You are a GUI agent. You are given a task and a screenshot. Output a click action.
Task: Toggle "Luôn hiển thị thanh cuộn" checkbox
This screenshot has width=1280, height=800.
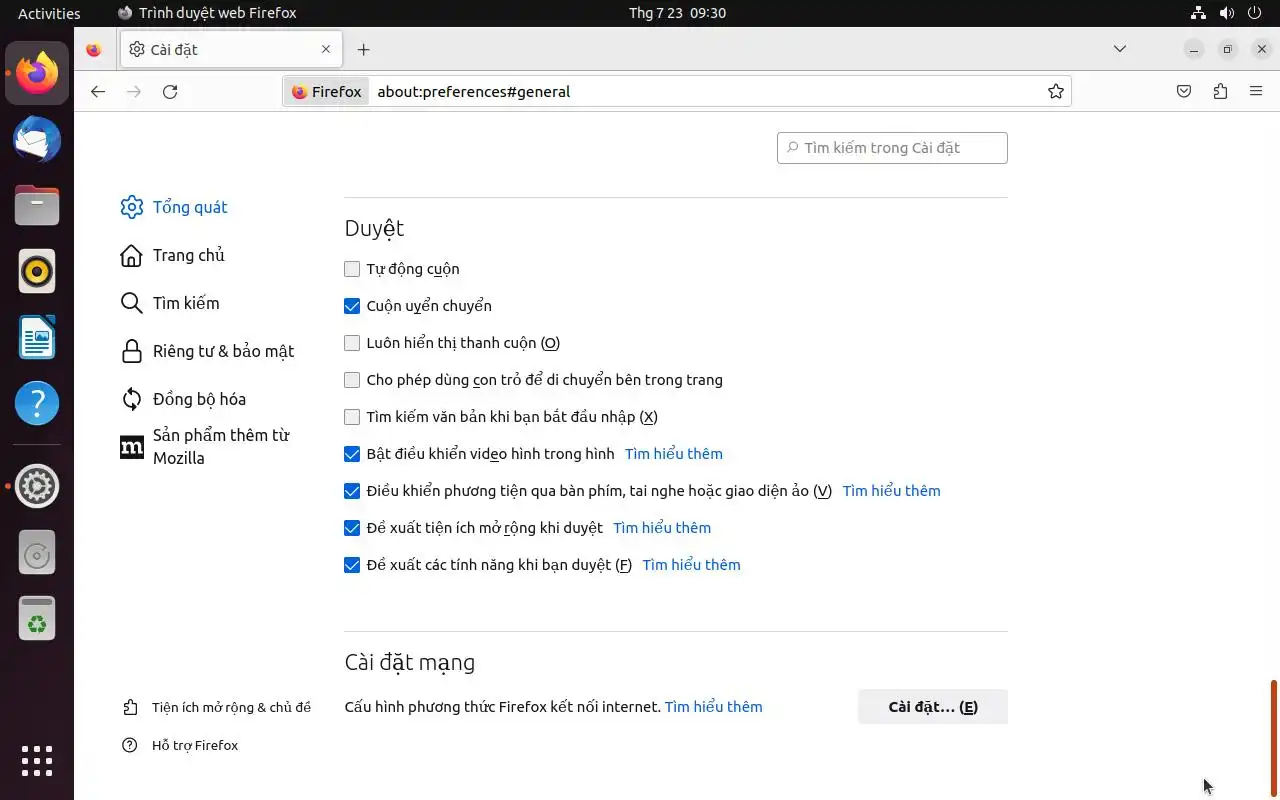click(352, 343)
